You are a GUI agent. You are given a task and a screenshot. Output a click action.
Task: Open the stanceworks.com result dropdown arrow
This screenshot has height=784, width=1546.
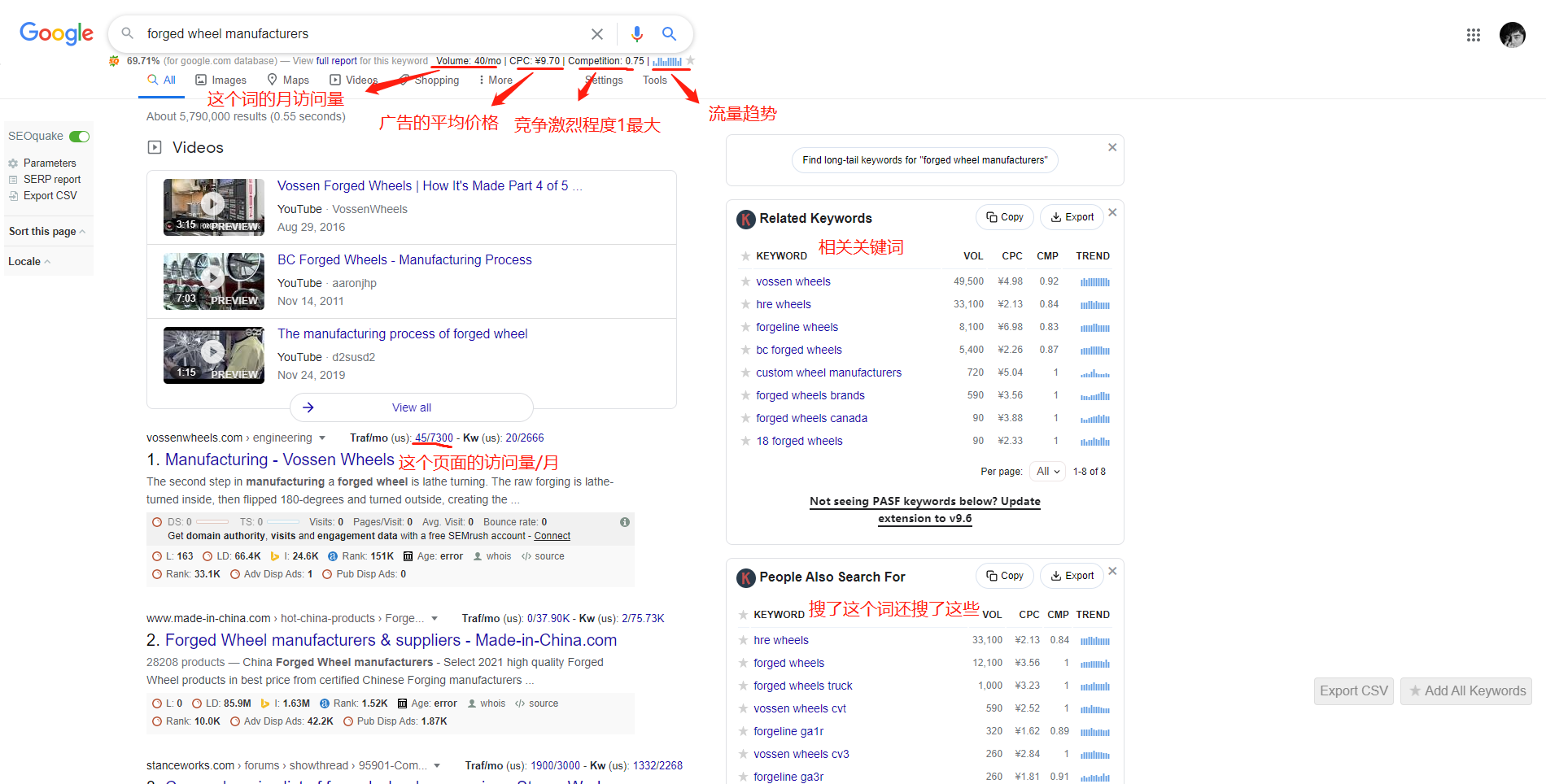coord(437,766)
